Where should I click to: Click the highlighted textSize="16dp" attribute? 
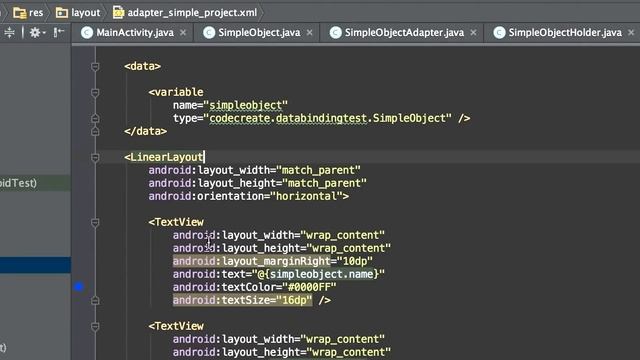tap(242, 300)
